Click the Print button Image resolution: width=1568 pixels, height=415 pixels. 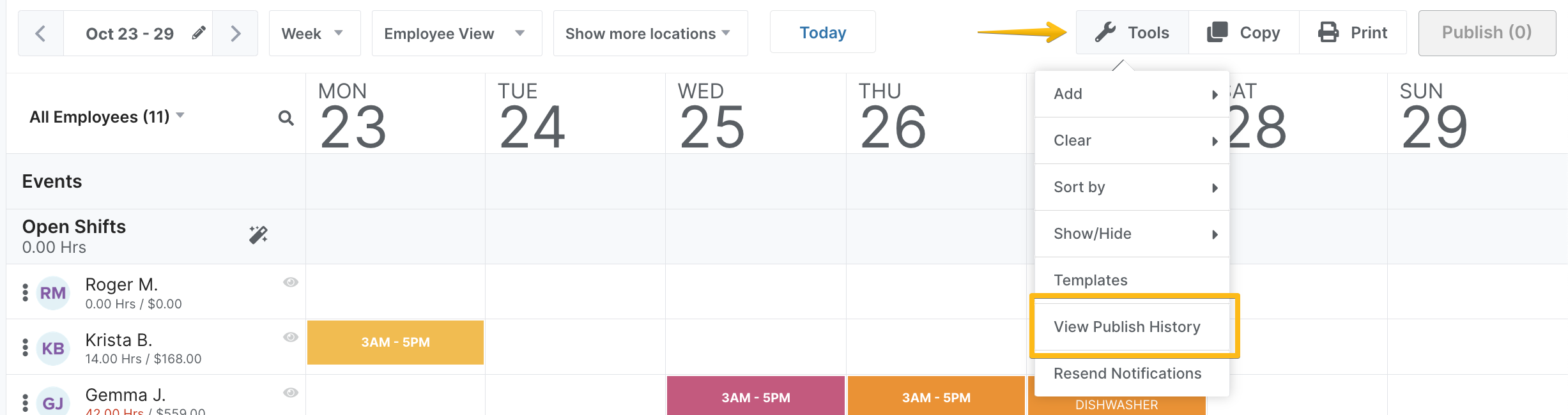(x=1353, y=33)
